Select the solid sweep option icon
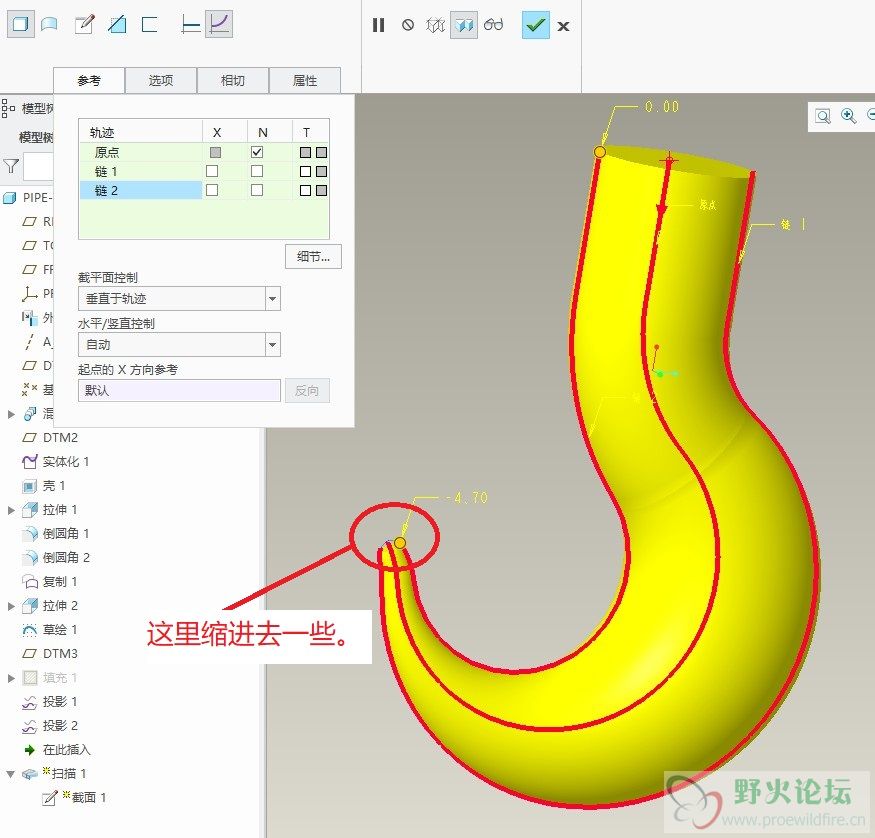The image size is (875, 838). [x=21, y=25]
